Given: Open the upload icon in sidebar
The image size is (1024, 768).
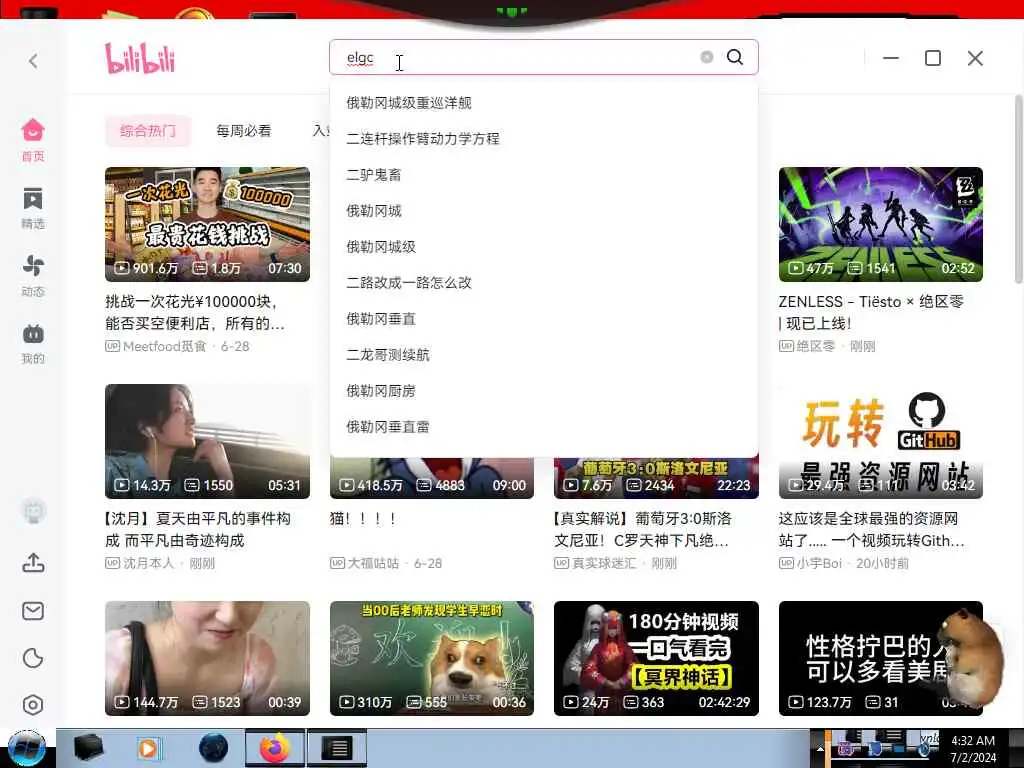Looking at the screenshot, I should coord(33,562).
